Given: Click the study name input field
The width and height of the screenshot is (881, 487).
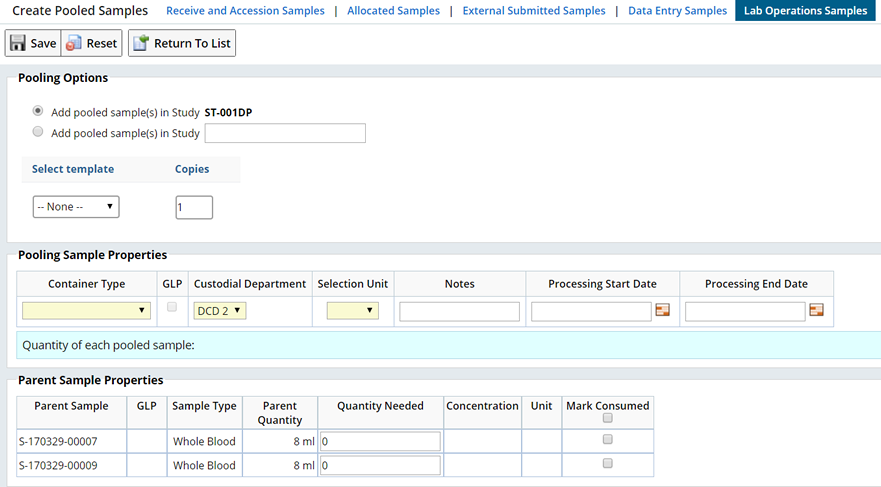Looking at the screenshot, I should click(x=285, y=133).
